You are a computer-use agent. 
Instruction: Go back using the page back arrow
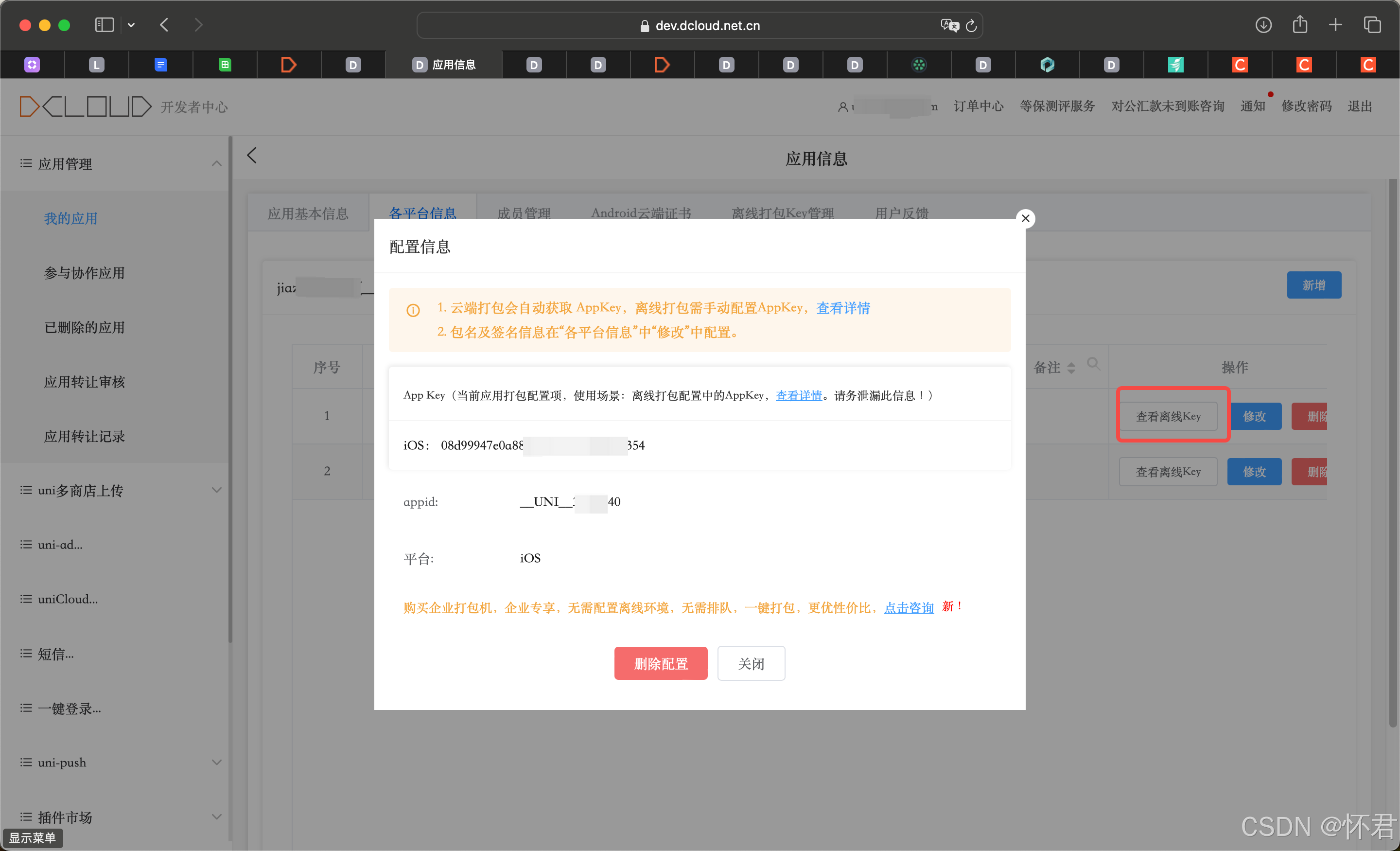252,156
